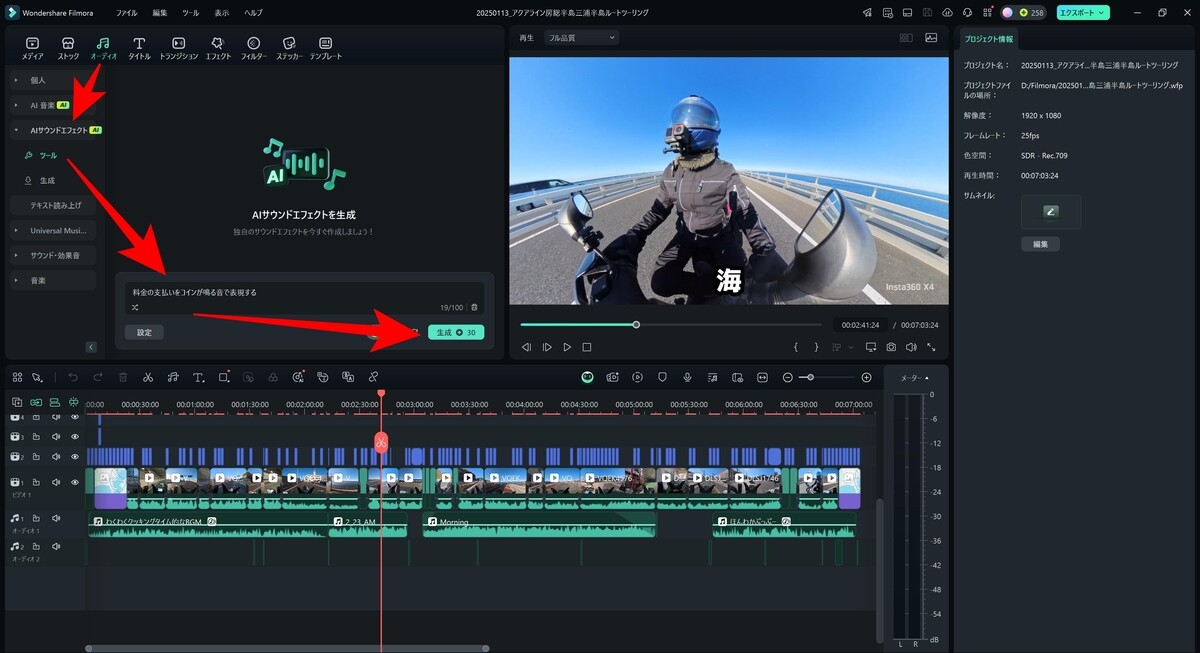Click the preview playback progress bar
Screen dimensions: 1200x653
coord(671,325)
